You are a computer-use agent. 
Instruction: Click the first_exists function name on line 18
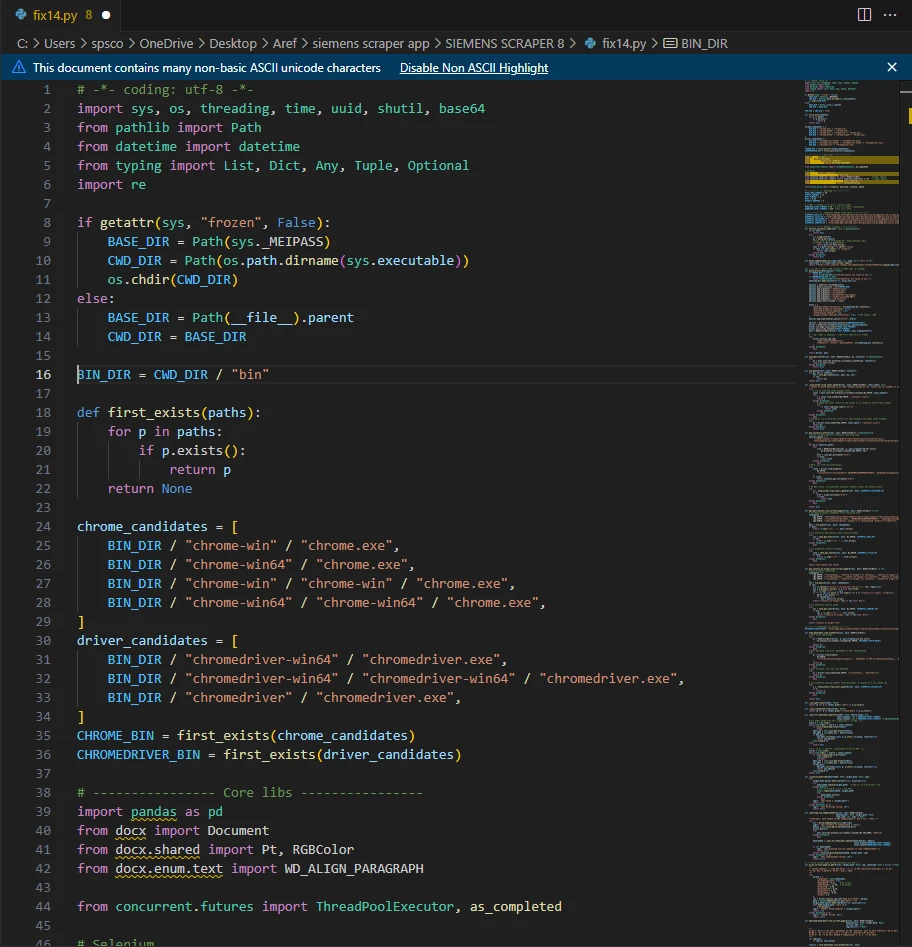154,412
